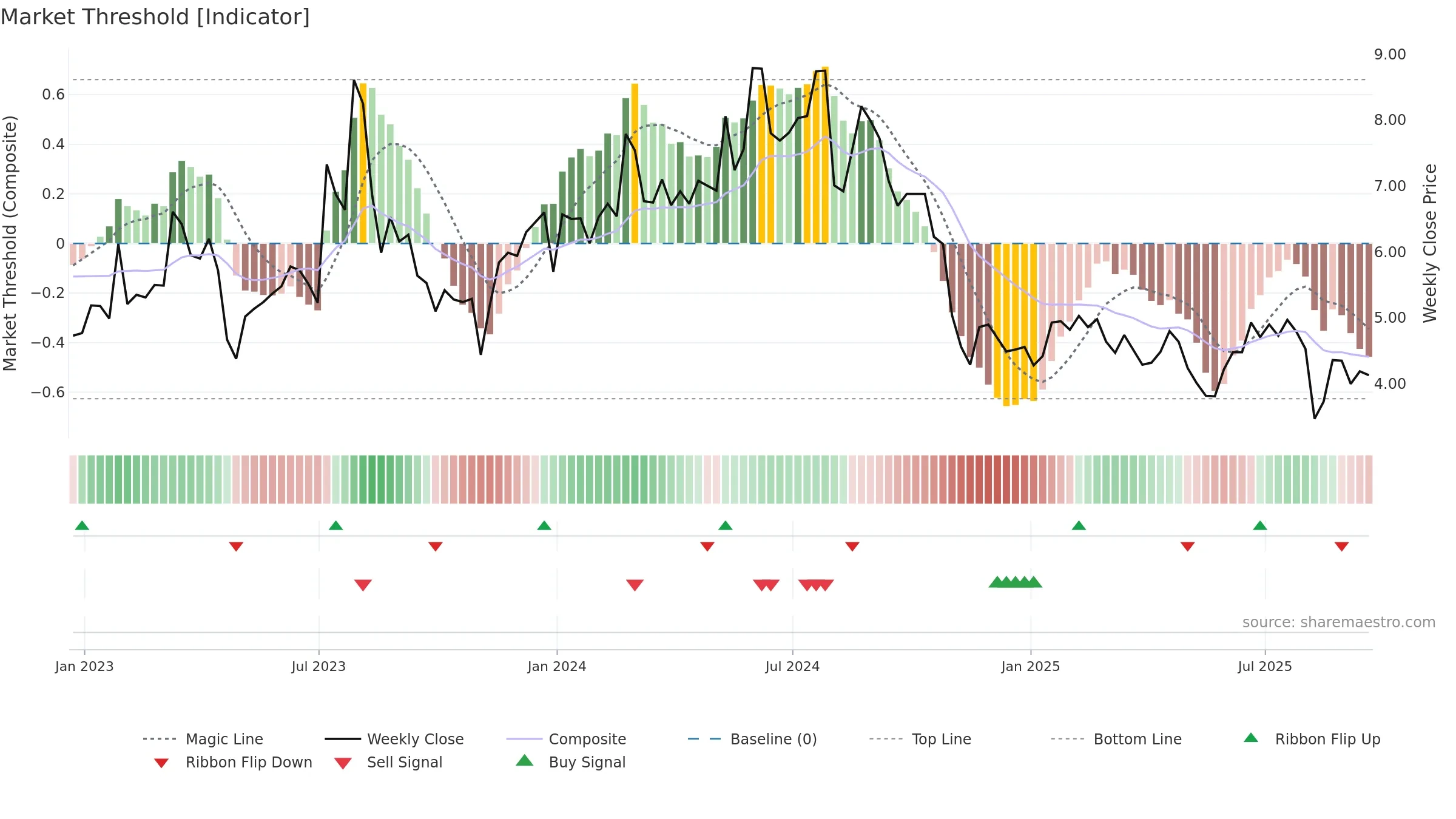The width and height of the screenshot is (1456, 819).
Task: Click the 5.00 price axis label
Action: coord(1390,318)
